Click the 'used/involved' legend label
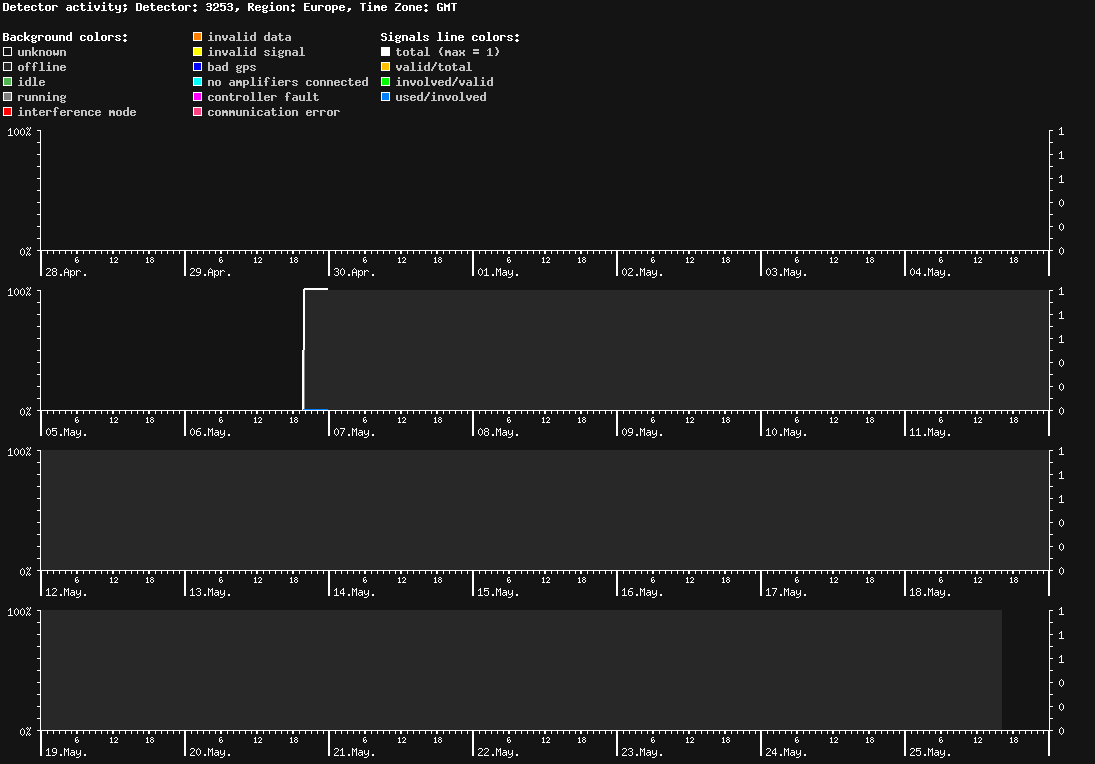The width and height of the screenshot is (1095, 764). pyautogui.click(x=441, y=97)
